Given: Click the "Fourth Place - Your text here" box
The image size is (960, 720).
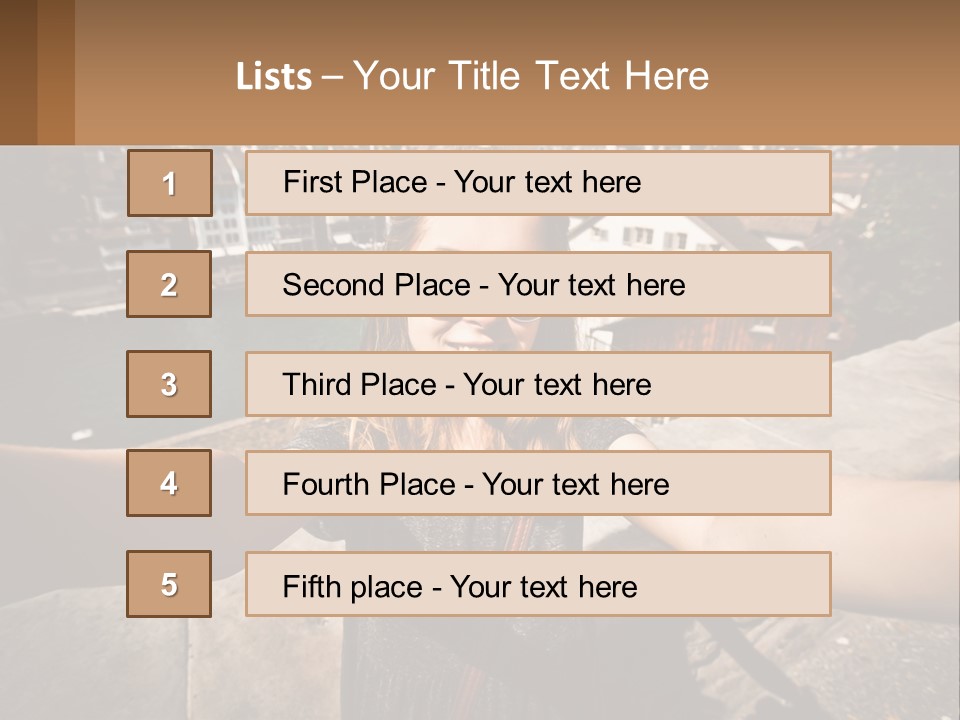Looking at the screenshot, I should coord(538,483).
